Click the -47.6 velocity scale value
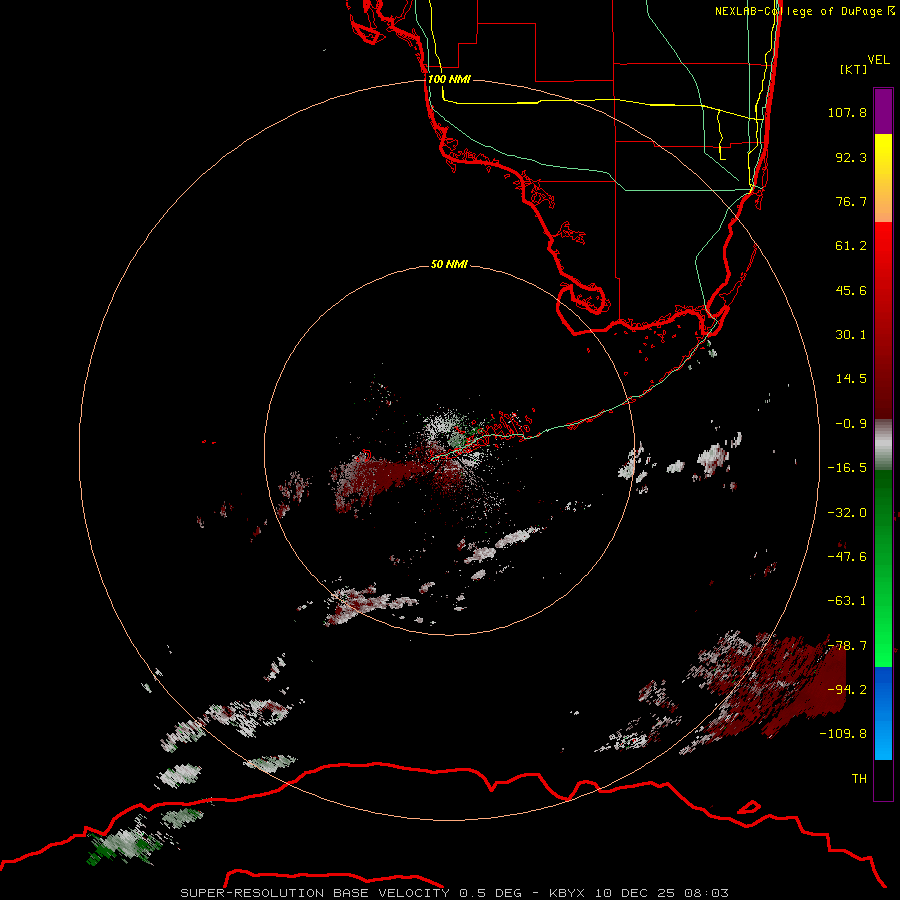This screenshot has width=900, height=900. point(847,557)
